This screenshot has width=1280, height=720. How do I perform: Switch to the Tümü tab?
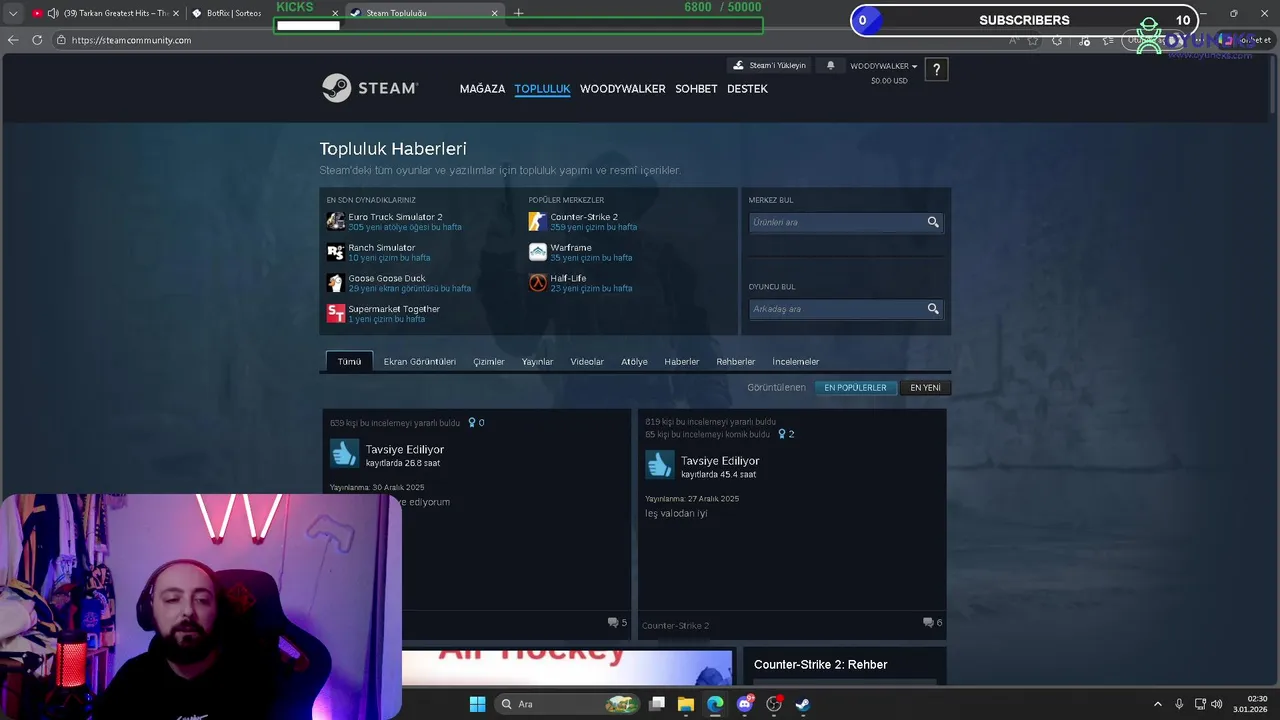(x=349, y=361)
